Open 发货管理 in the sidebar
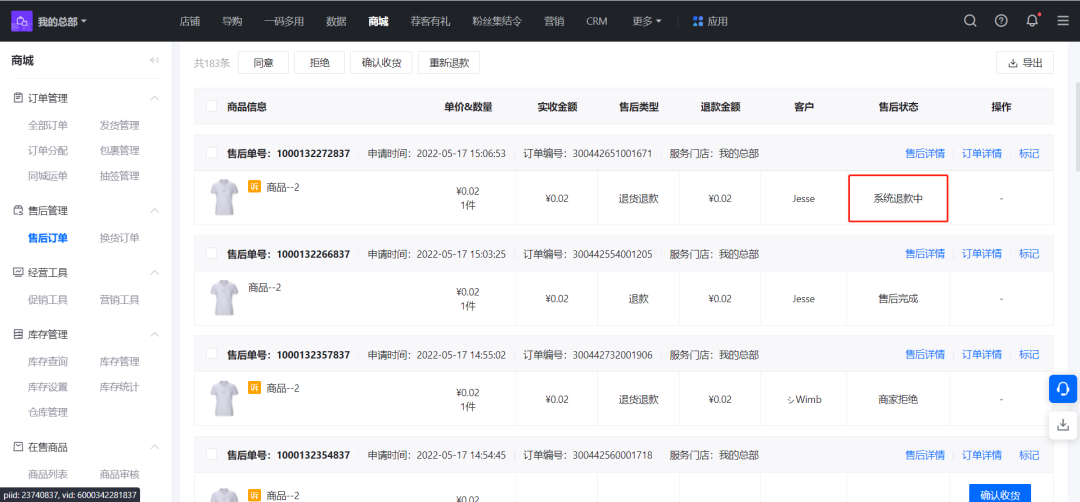This screenshot has width=1080, height=502. 119,125
